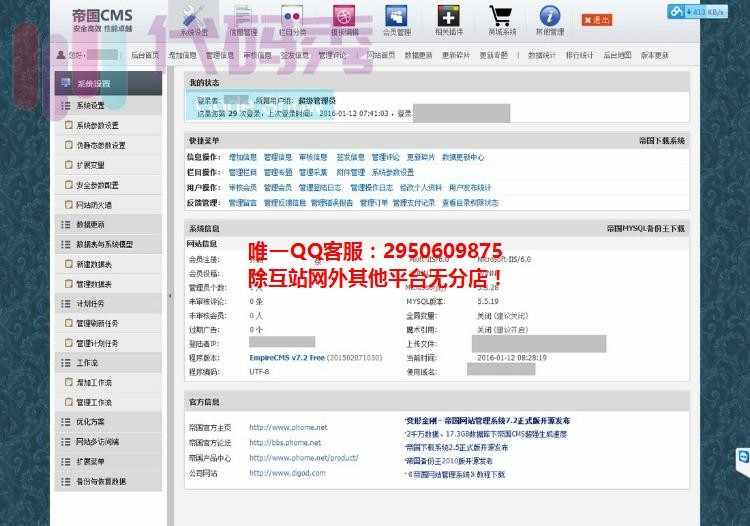Open 数据统计 in navigation bar

coord(541,55)
